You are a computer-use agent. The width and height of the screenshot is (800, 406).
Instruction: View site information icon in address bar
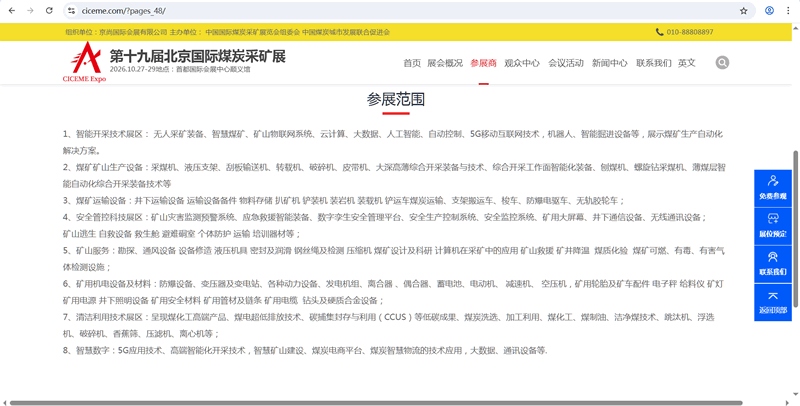click(x=72, y=11)
